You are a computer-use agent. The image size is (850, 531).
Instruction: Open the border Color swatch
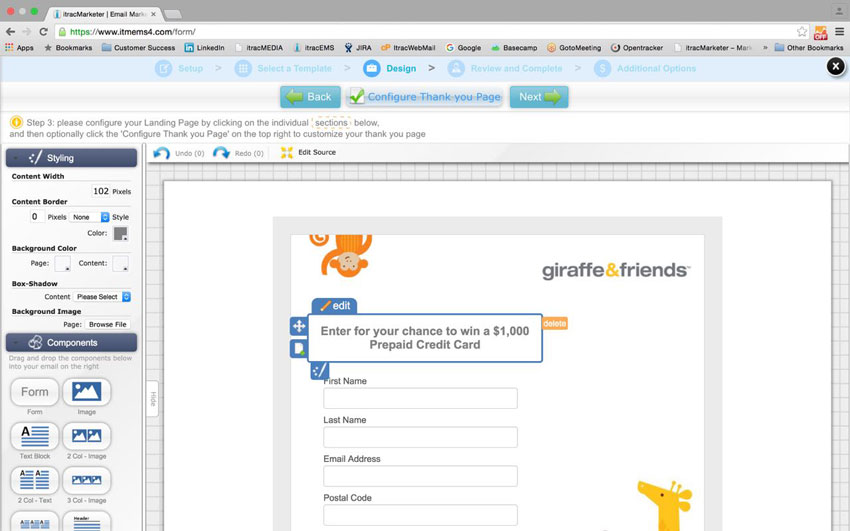[120, 234]
